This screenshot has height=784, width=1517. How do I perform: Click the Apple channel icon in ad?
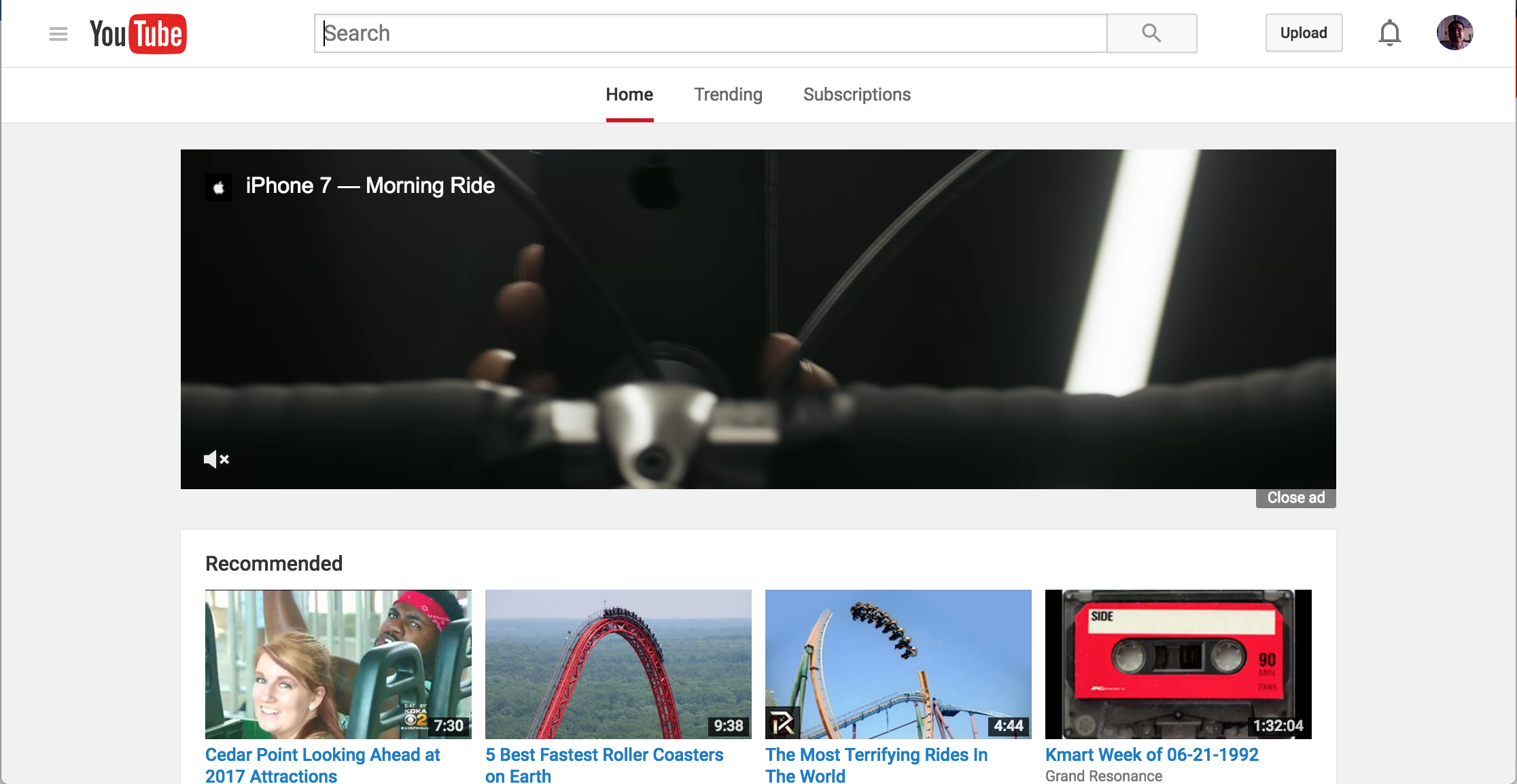click(x=219, y=187)
